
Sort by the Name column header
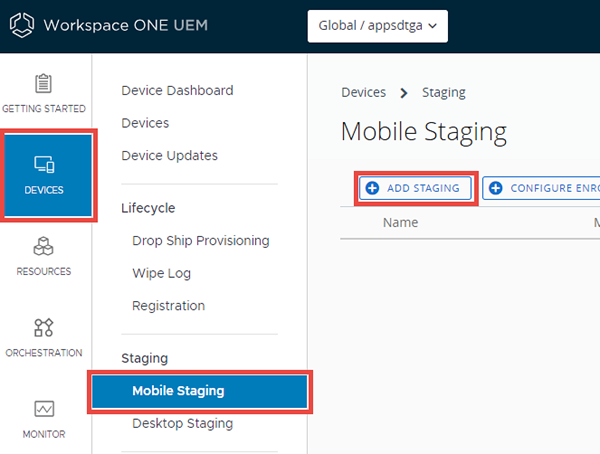tap(401, 222)
